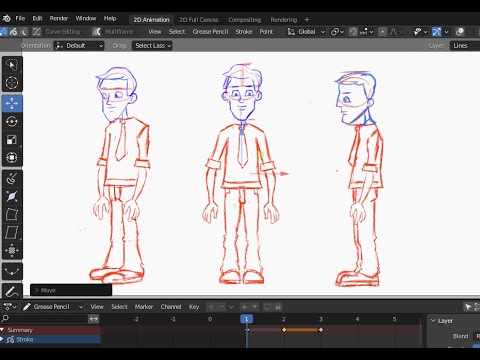Add a new workspace with plus button
Screen dimensions: 480x360
click(x=307, y=20)
